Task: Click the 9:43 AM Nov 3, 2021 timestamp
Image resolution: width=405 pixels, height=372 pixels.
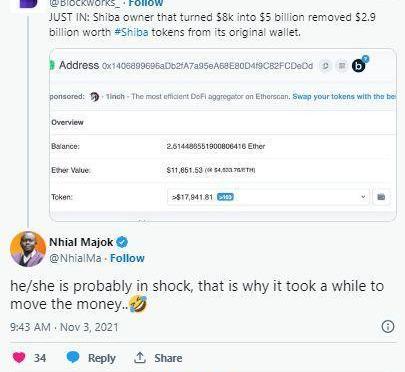Action: tap(64, 327)
